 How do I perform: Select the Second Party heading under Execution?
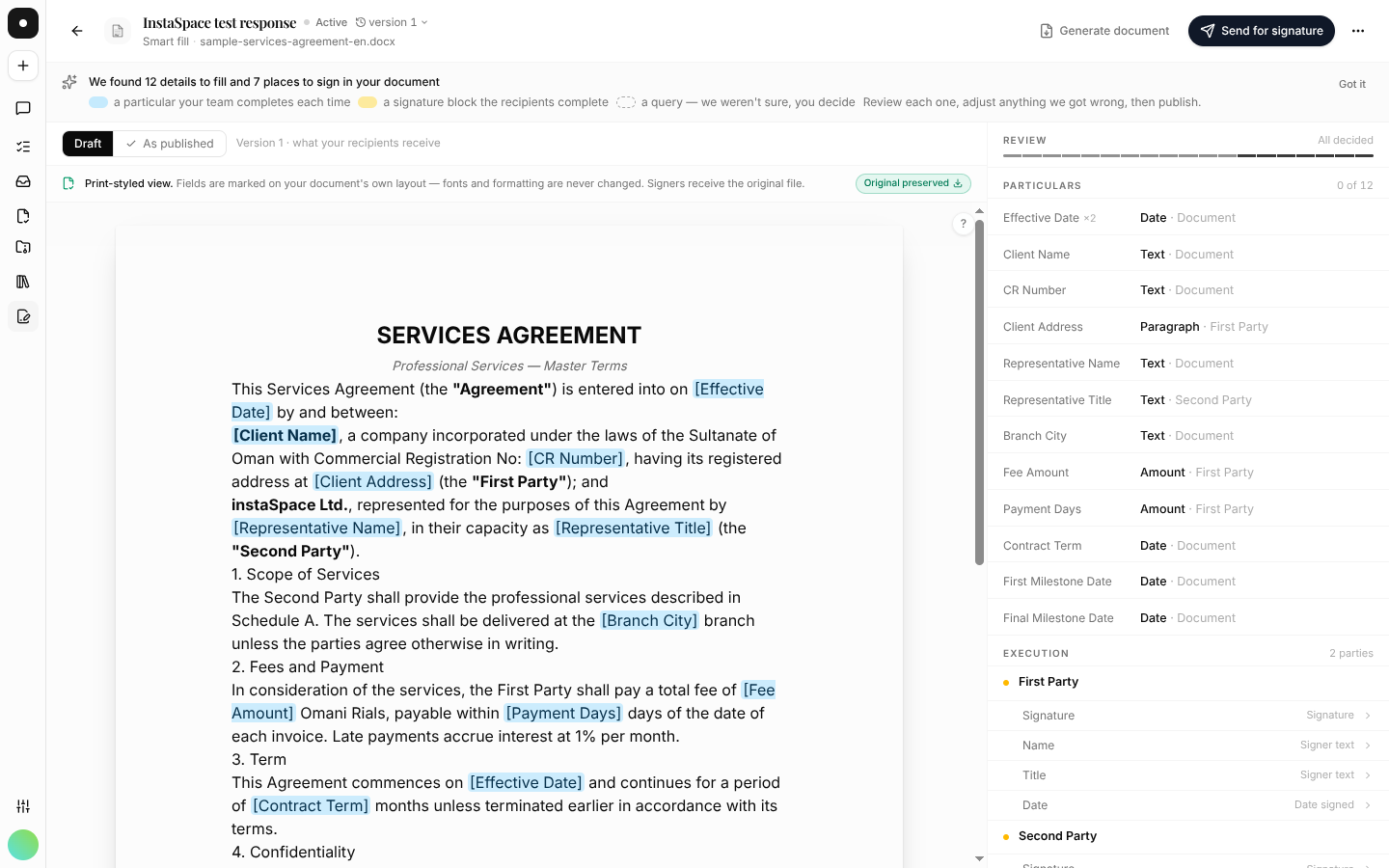(x=1057, y=836)
